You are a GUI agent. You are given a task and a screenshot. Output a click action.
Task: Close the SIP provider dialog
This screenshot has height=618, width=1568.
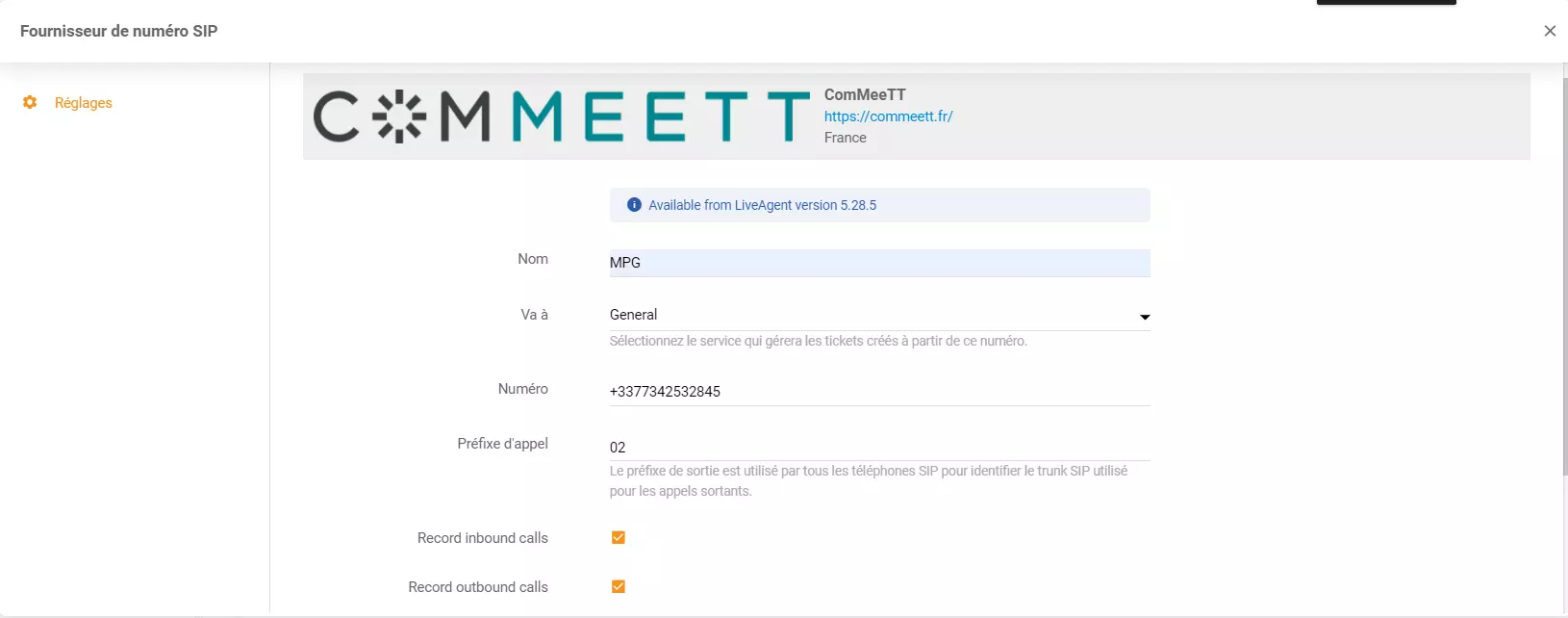coord(1550,31)
